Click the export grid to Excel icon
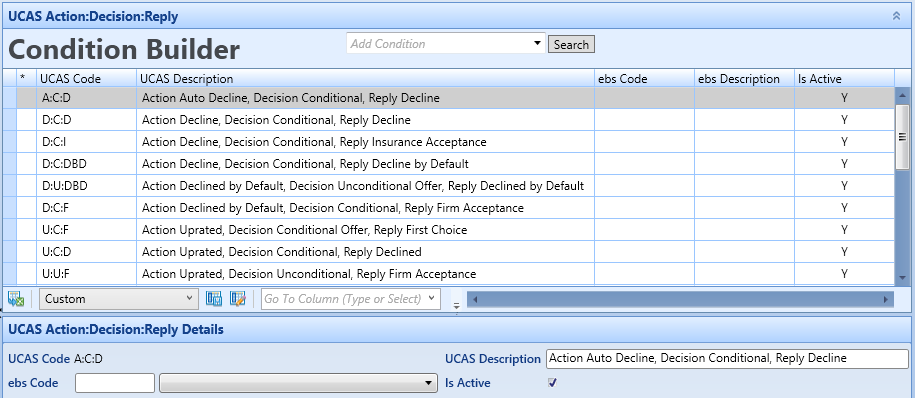Screen dimensions: 915x398 [x=16, y=299]
